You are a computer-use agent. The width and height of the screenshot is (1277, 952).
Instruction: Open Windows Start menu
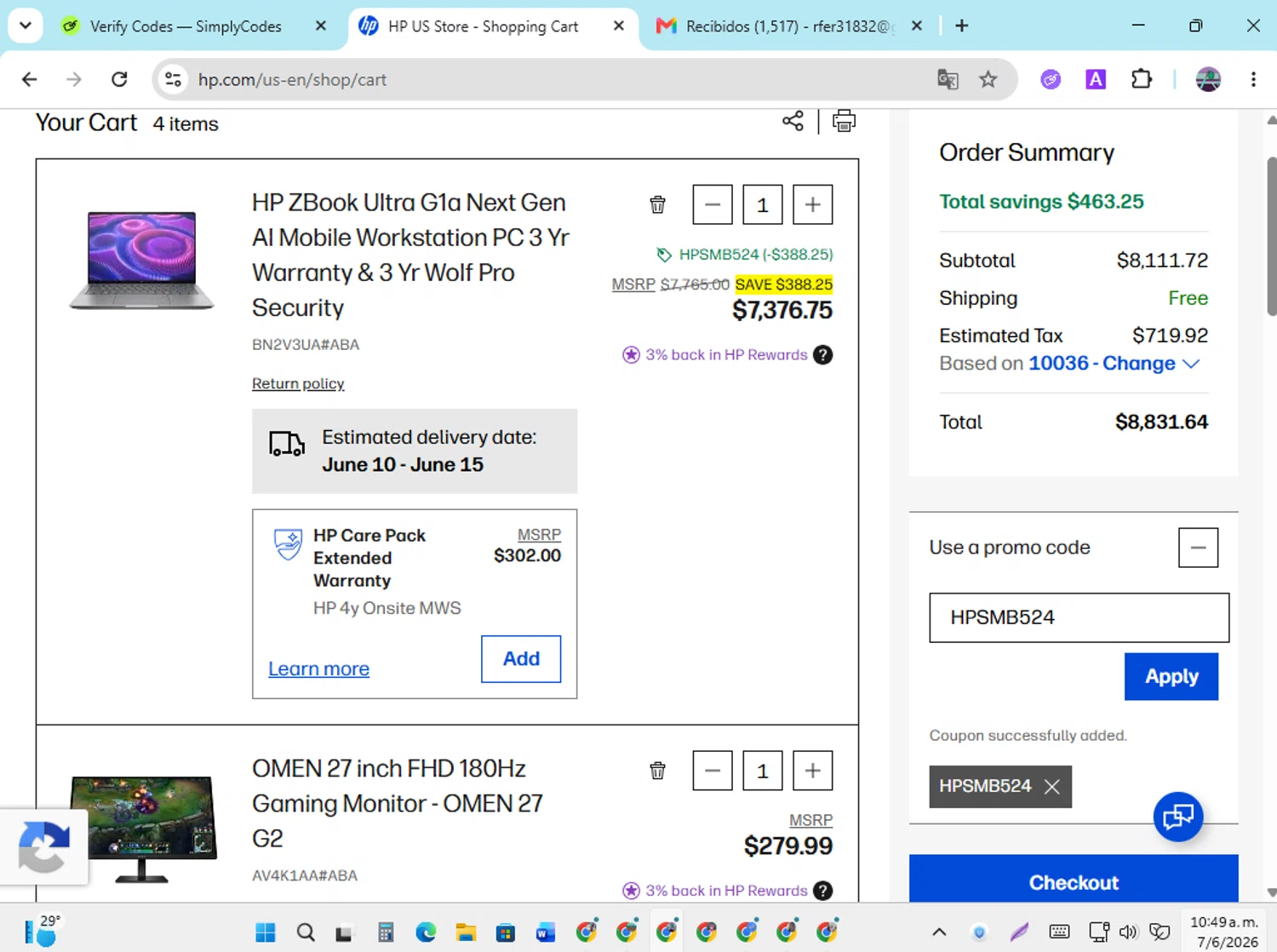[x=266, y=932]
